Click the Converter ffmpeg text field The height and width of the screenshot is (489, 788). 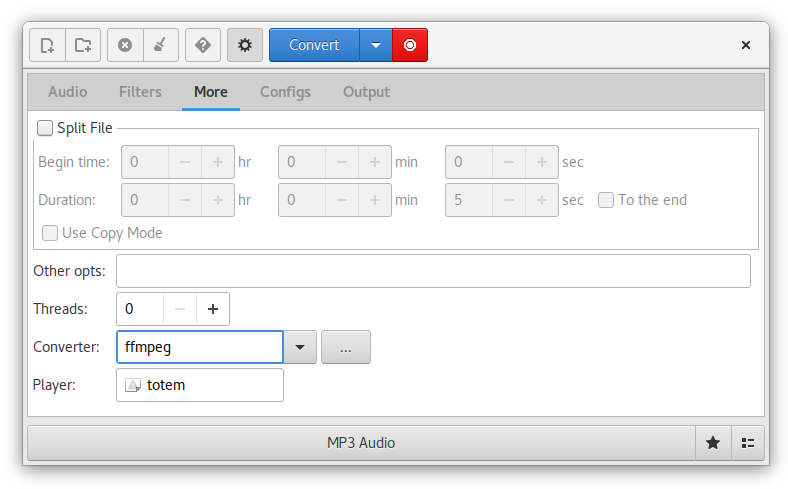tap(200, 347)
